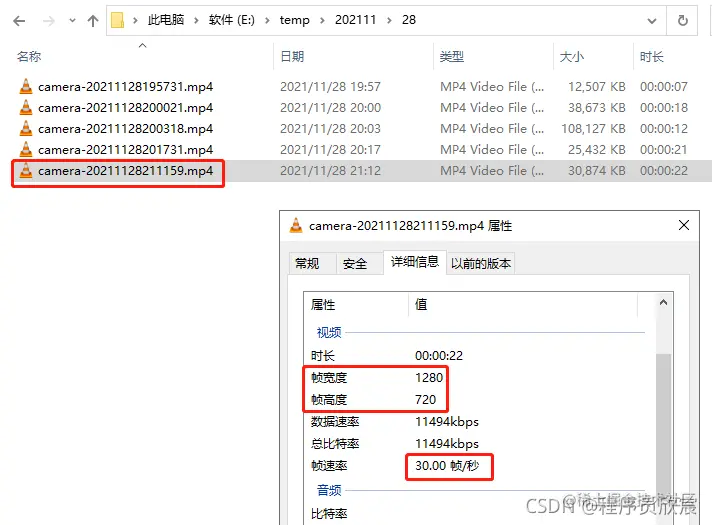The height and width of the screenshot is (525, 712).
Task: Select the 帧高度 720 row
Action: (x=373, y=400)
